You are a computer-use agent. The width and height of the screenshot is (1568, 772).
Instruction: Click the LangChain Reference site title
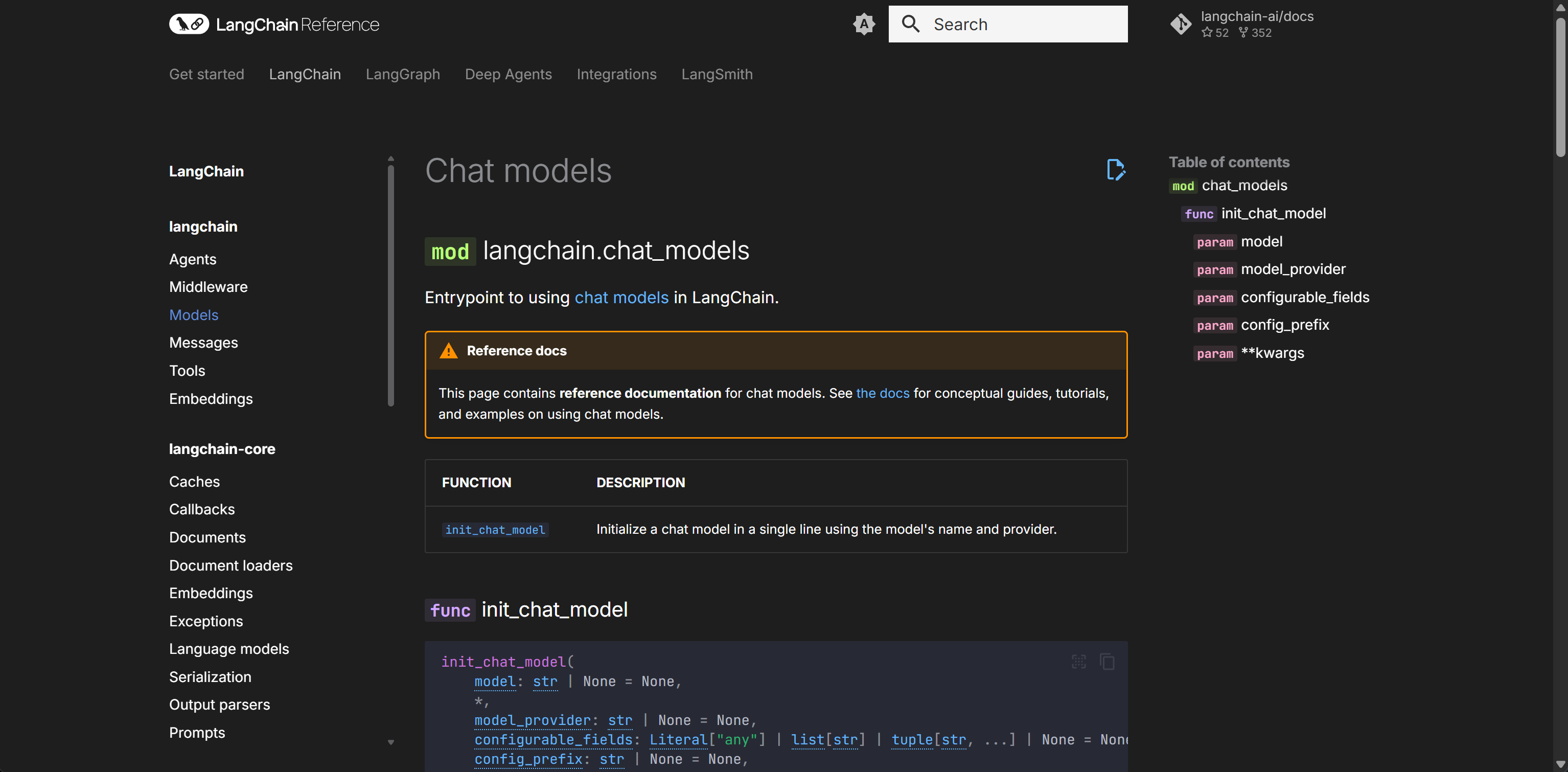[x=297, y=25]
